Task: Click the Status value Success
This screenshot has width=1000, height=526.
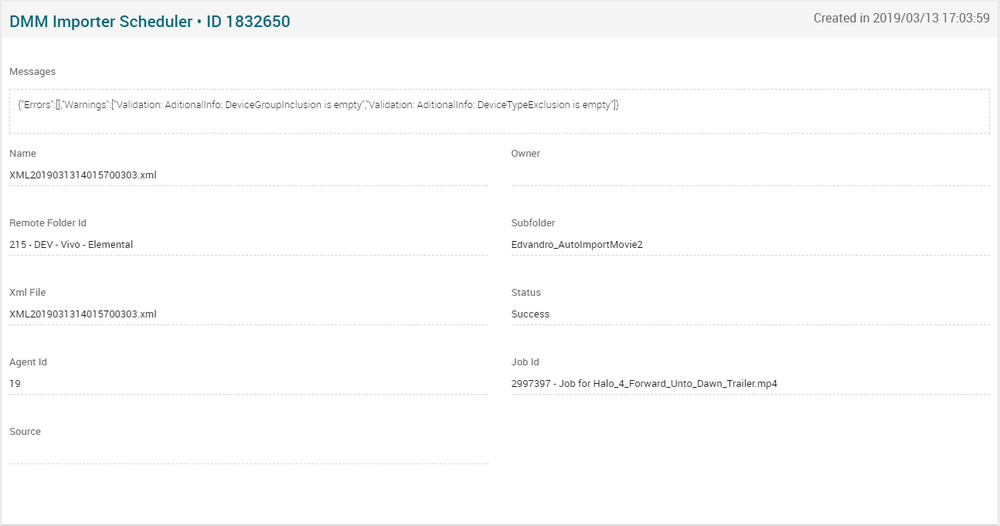Action: pyautogui.click(x=530, y=314)
